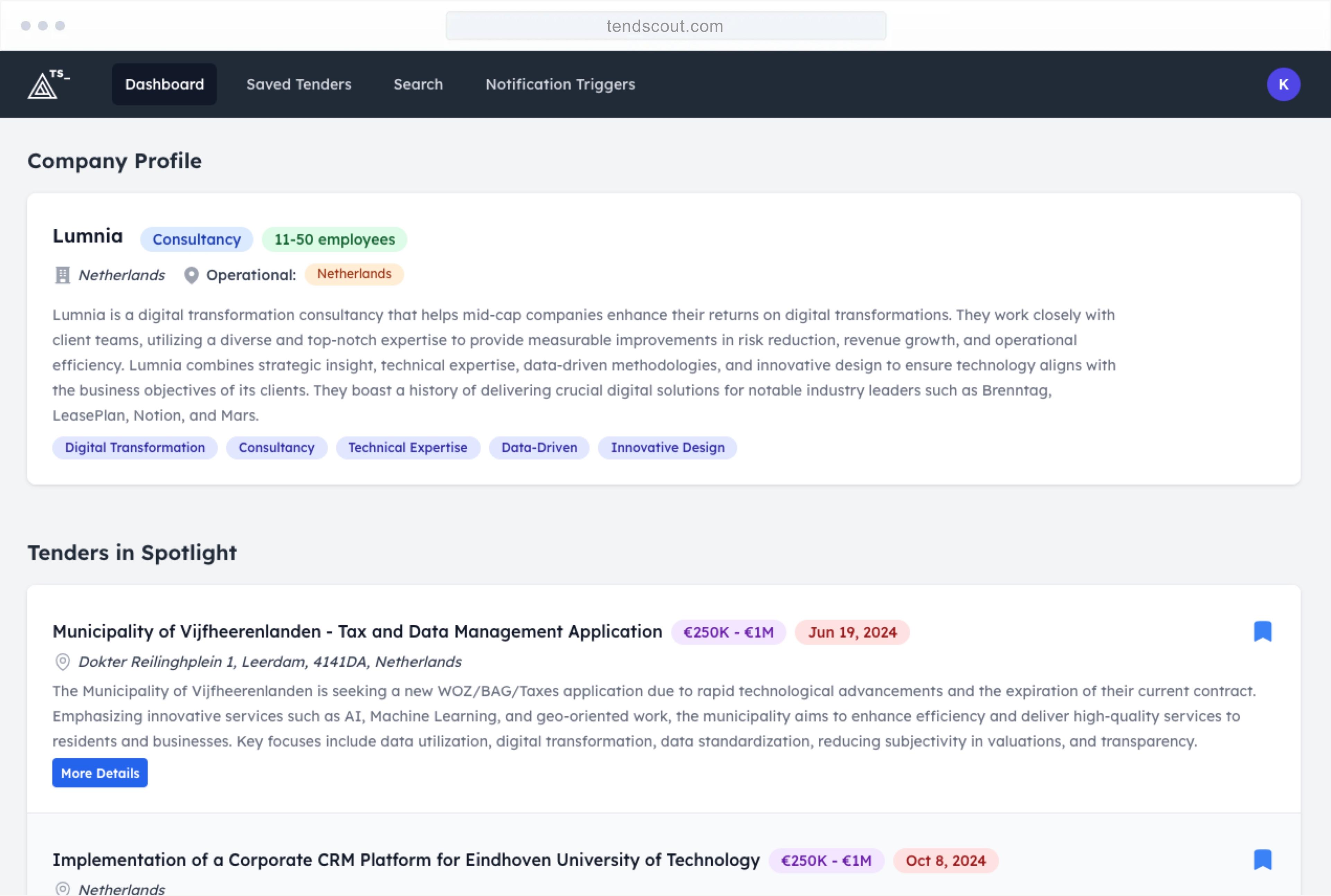Toggle bookmark on Vijfheerenlanden tender
This screenshot has height=896, width=1331.
click(1262, 631)
